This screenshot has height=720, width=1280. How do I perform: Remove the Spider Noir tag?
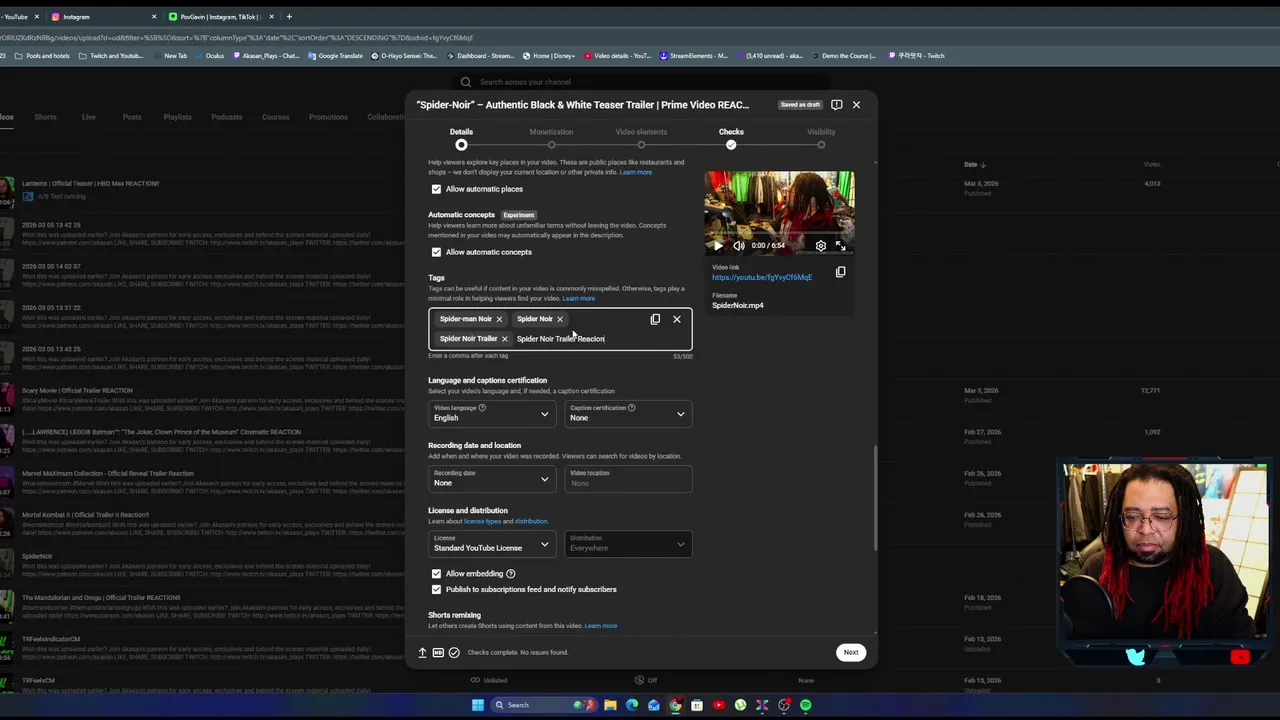click(x=560, y=319)
